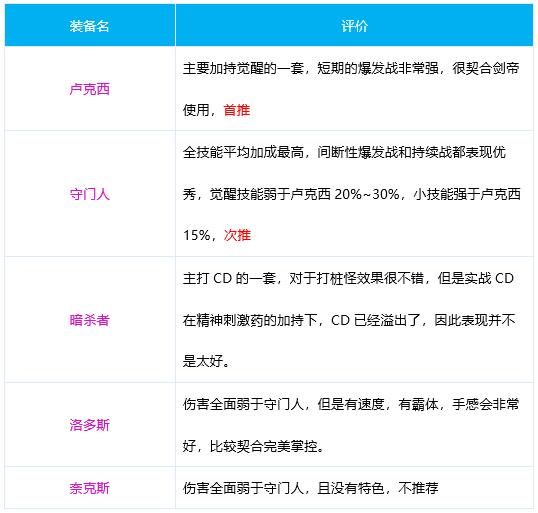The image size is (538, 513).
Task: Click the red 次推 label
Action: pyautogui.click(x=237, y=235)
